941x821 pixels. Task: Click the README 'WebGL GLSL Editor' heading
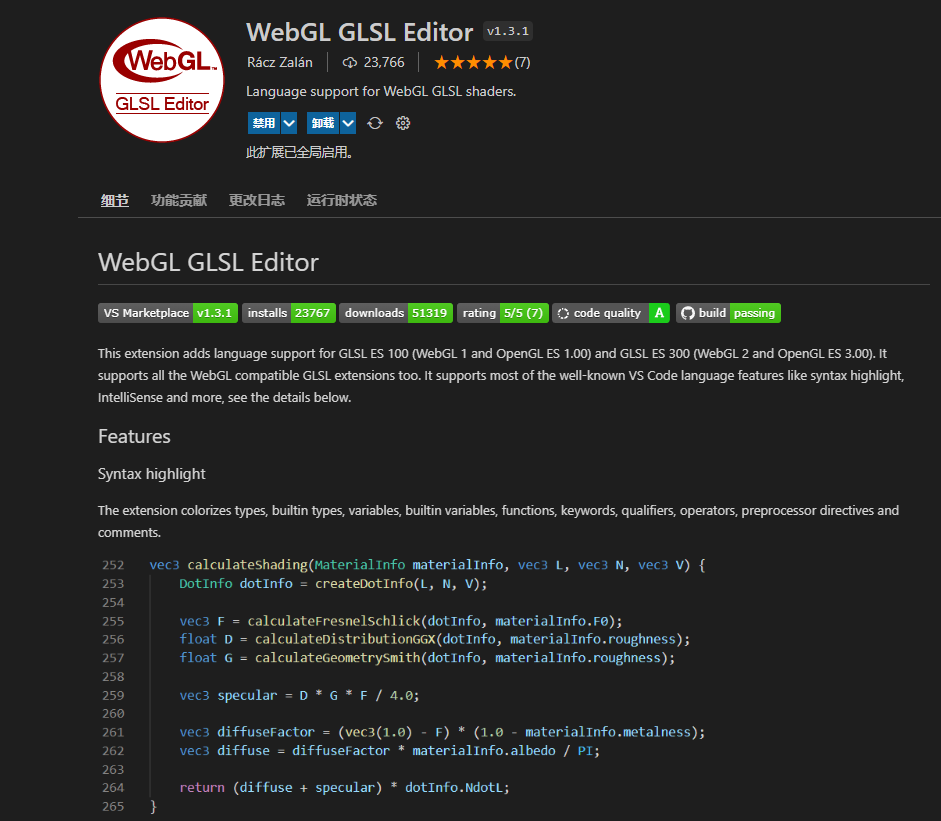[208, 262]
